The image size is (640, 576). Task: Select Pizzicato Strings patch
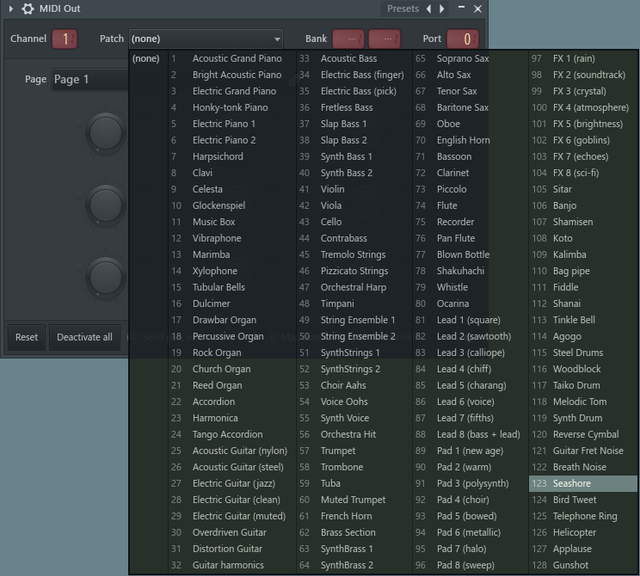click(354, 271)
